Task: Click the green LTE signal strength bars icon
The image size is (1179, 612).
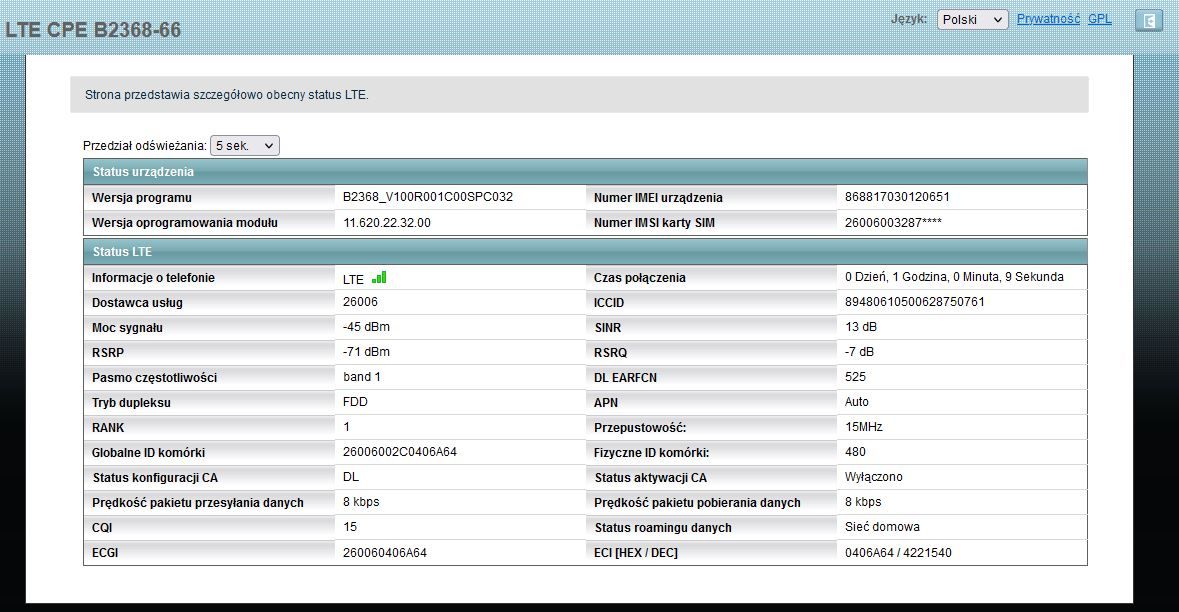Action: click(x=379, y=277)
